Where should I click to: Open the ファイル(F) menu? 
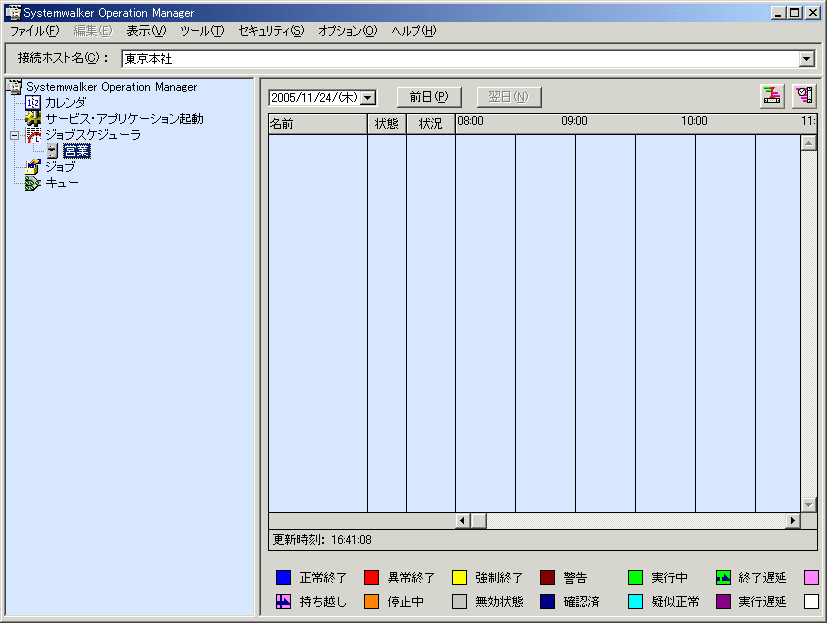(35, 31)
